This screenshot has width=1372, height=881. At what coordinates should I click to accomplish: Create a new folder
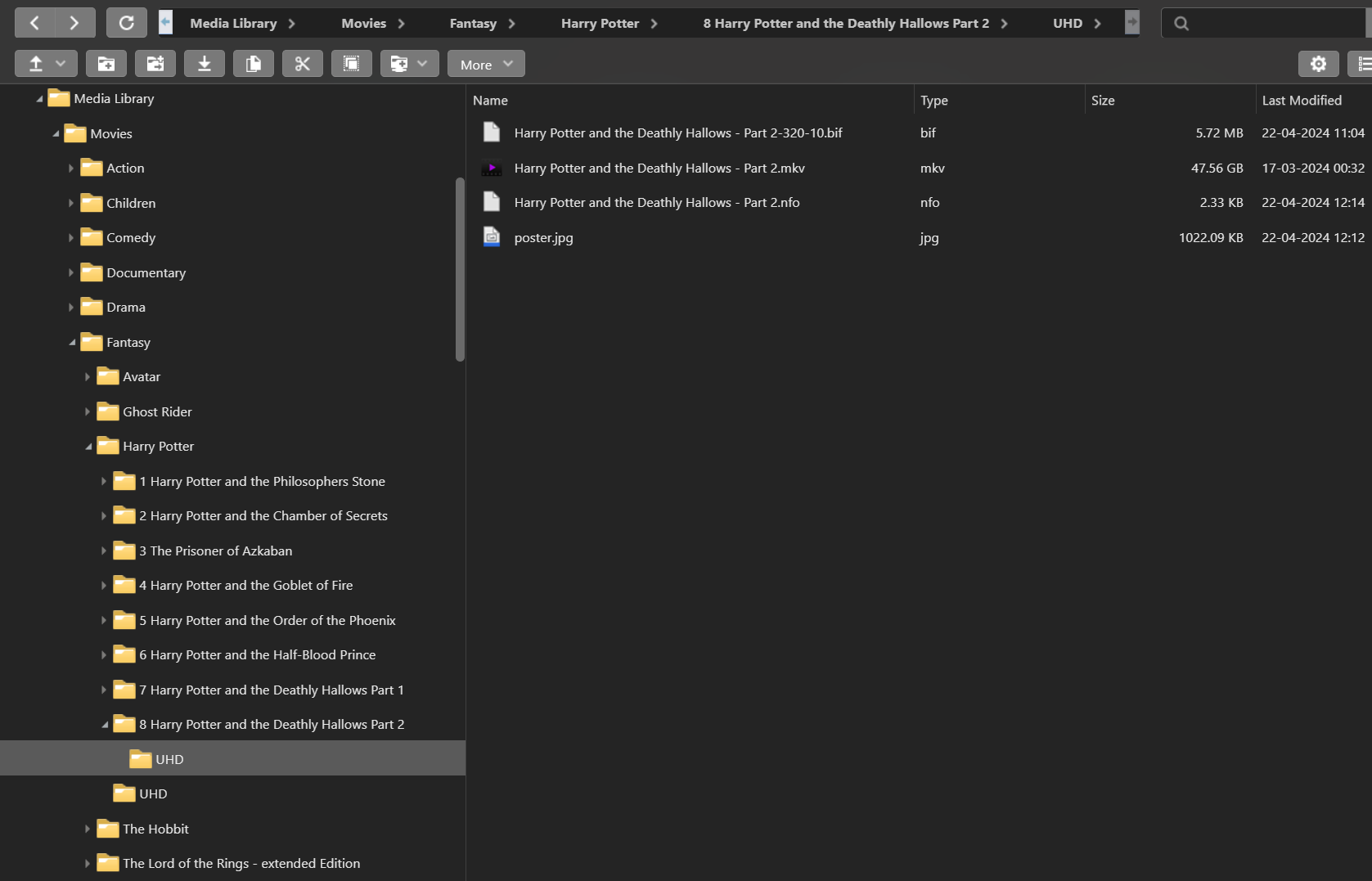(x=106, y=64)
